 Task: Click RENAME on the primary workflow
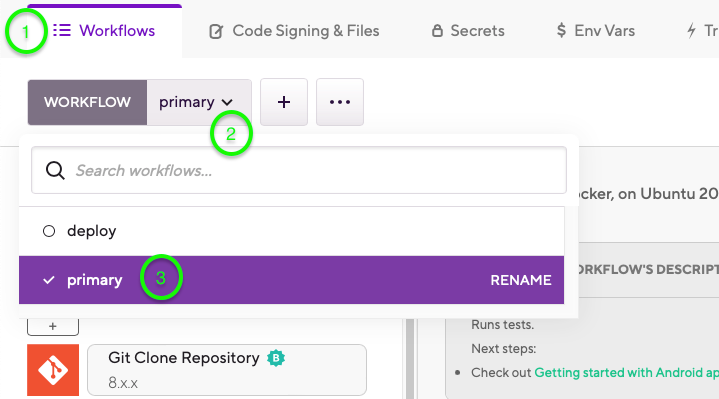click(520, 280)
